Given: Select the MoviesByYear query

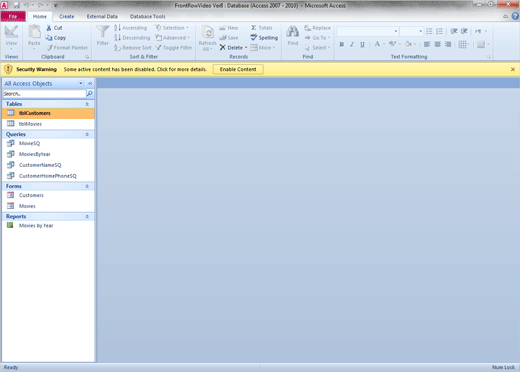Looking at the screenshot, I should [x=48, y=154].
